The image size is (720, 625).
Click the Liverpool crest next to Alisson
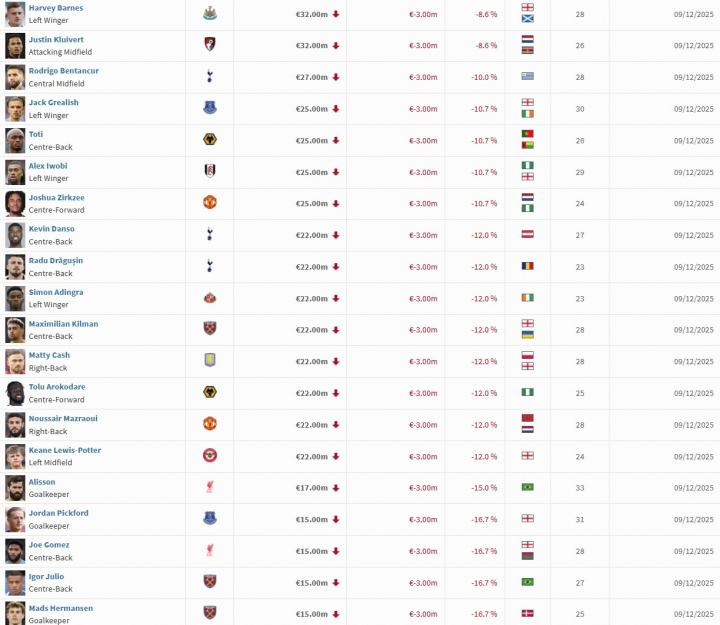coord(209,487)
